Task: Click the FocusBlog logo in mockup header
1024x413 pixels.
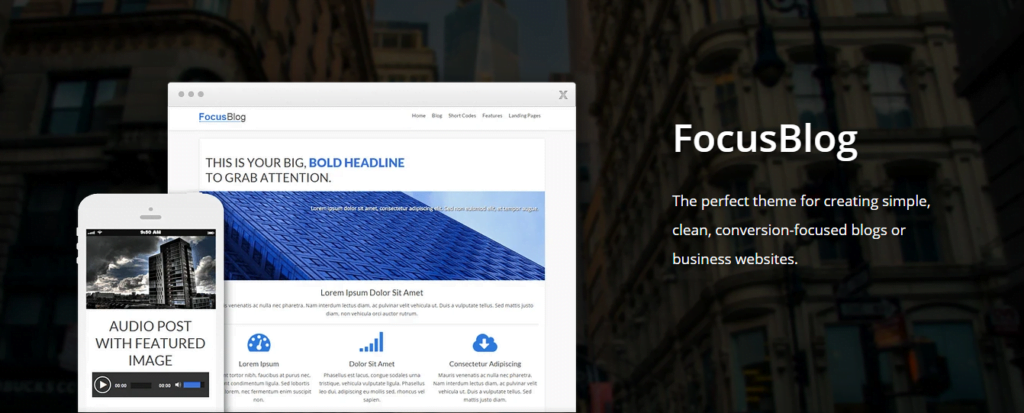Action: point(222,117)
